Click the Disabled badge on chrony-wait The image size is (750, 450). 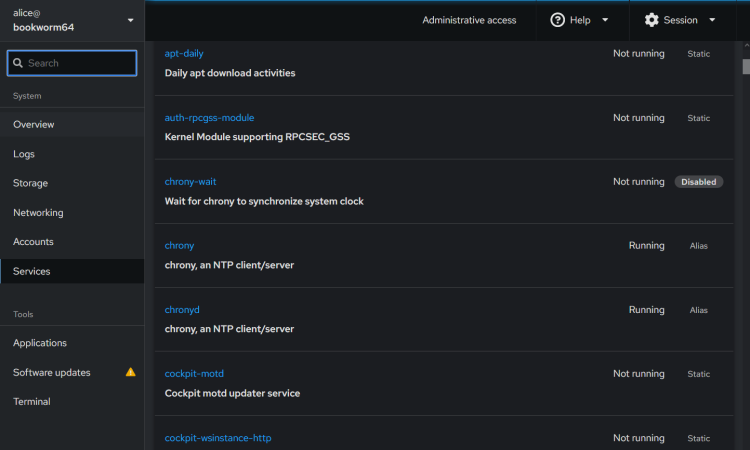[699, 182]
